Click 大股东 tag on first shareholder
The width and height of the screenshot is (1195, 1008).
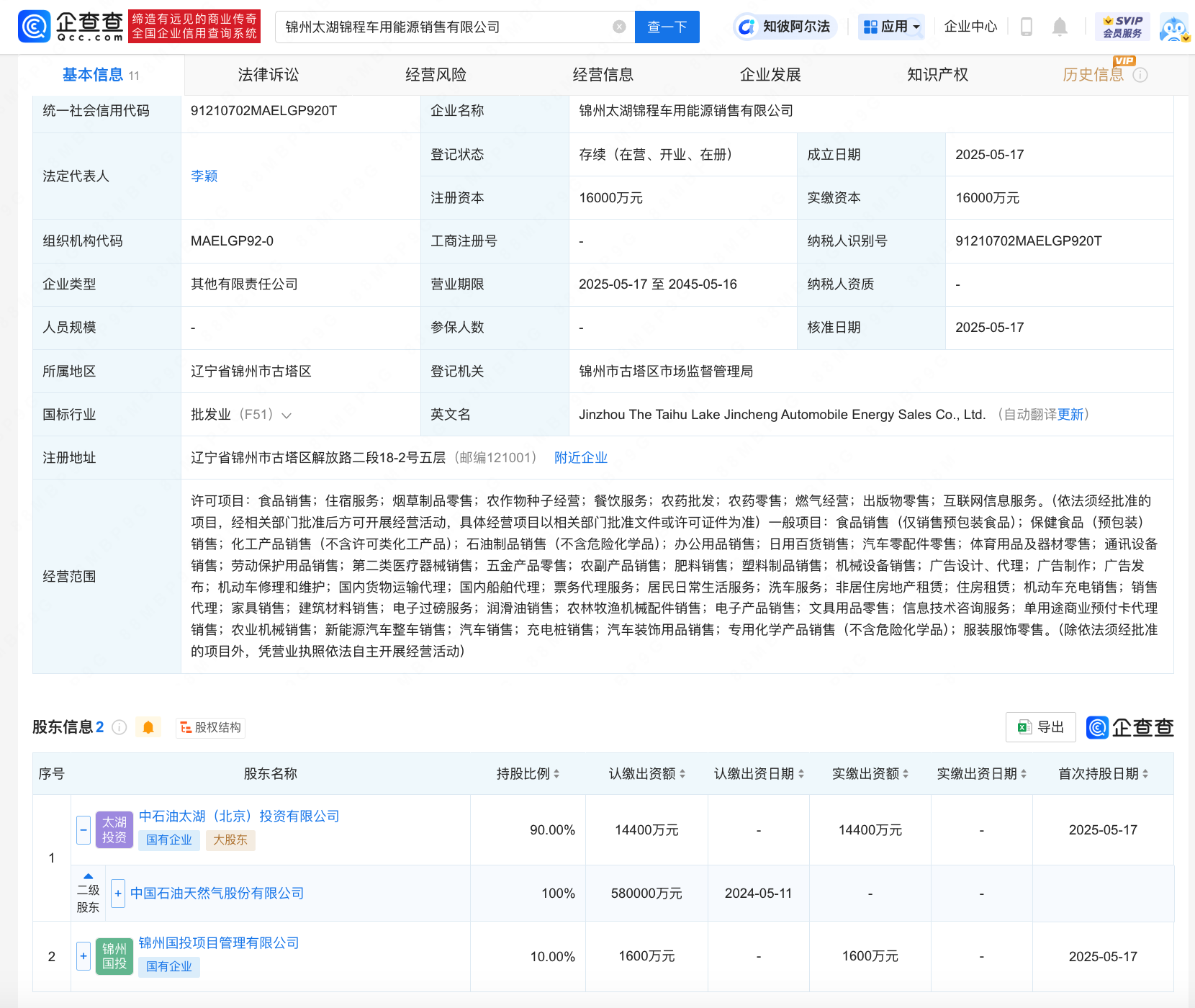coord(230,840)
